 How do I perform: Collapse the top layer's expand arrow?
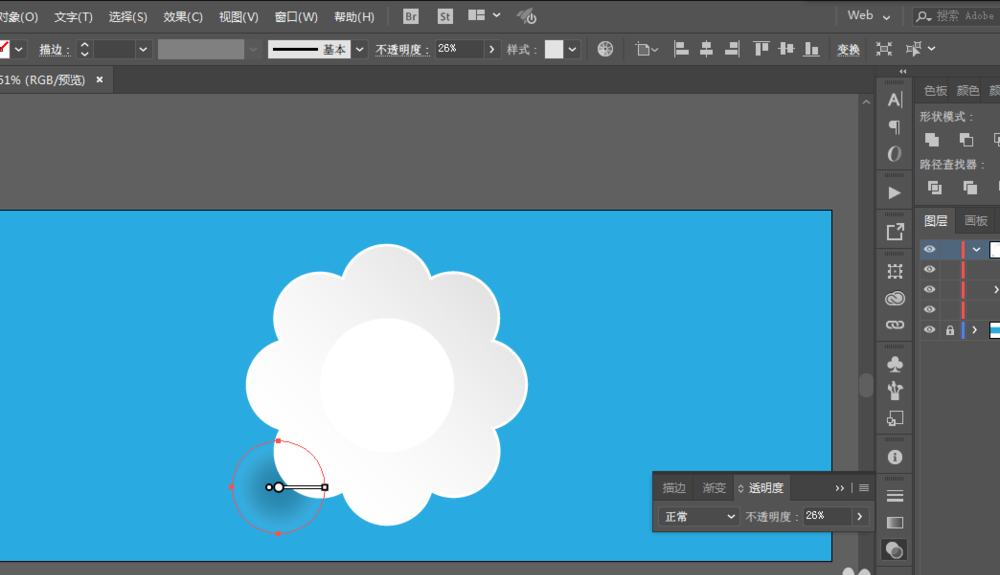[976, 249]
